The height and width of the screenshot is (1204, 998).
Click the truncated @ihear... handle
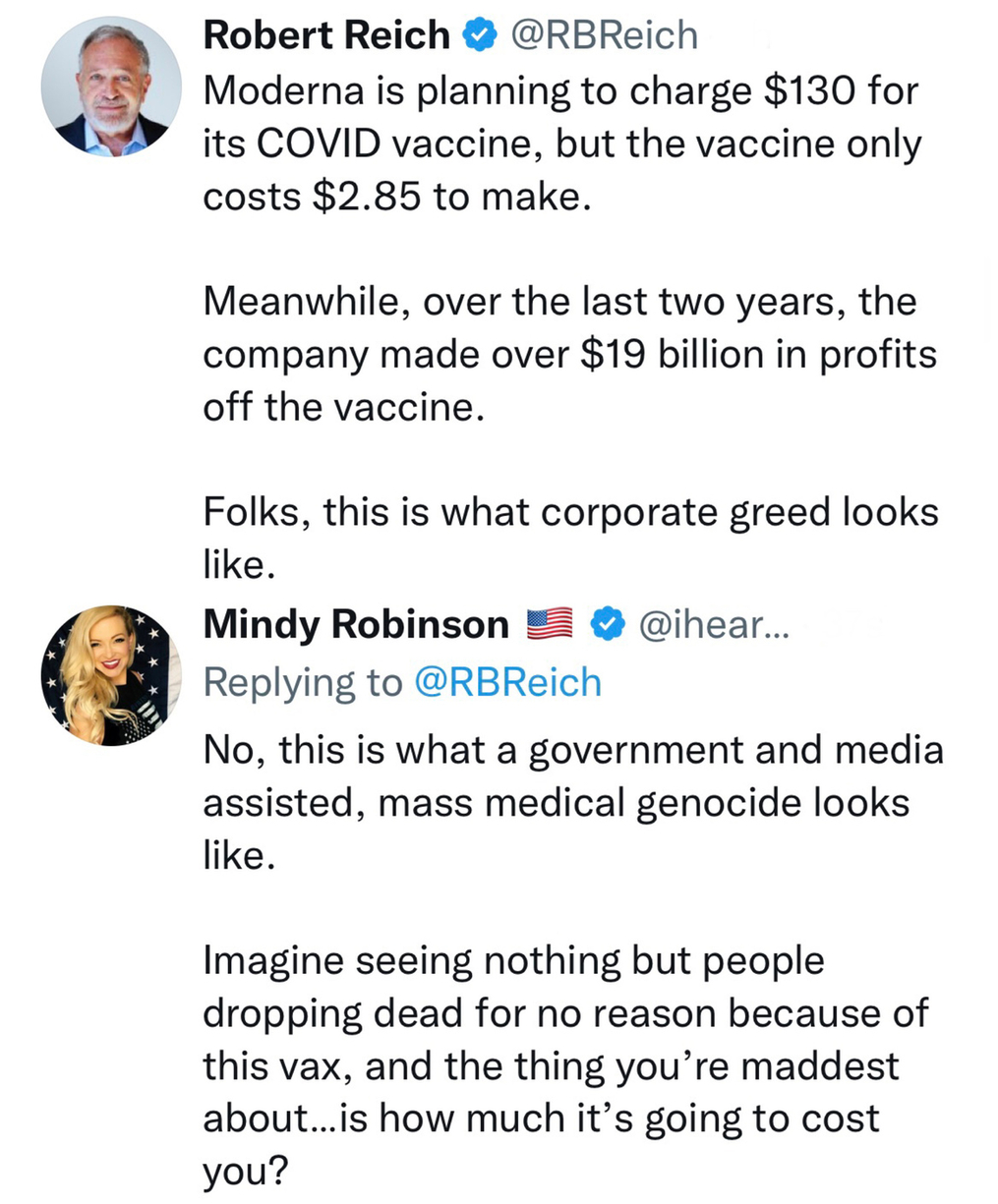tap(713, 624)
